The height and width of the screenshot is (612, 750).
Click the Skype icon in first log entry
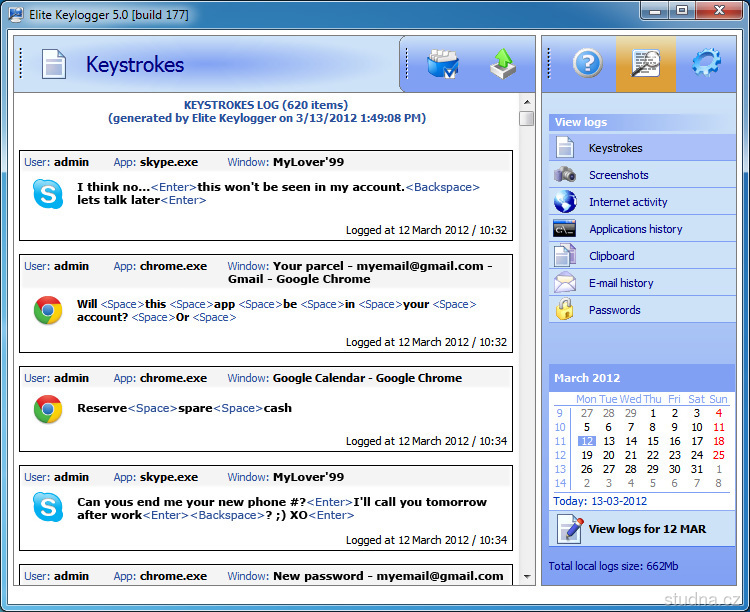pyautogui.click(x=47, y=194)
